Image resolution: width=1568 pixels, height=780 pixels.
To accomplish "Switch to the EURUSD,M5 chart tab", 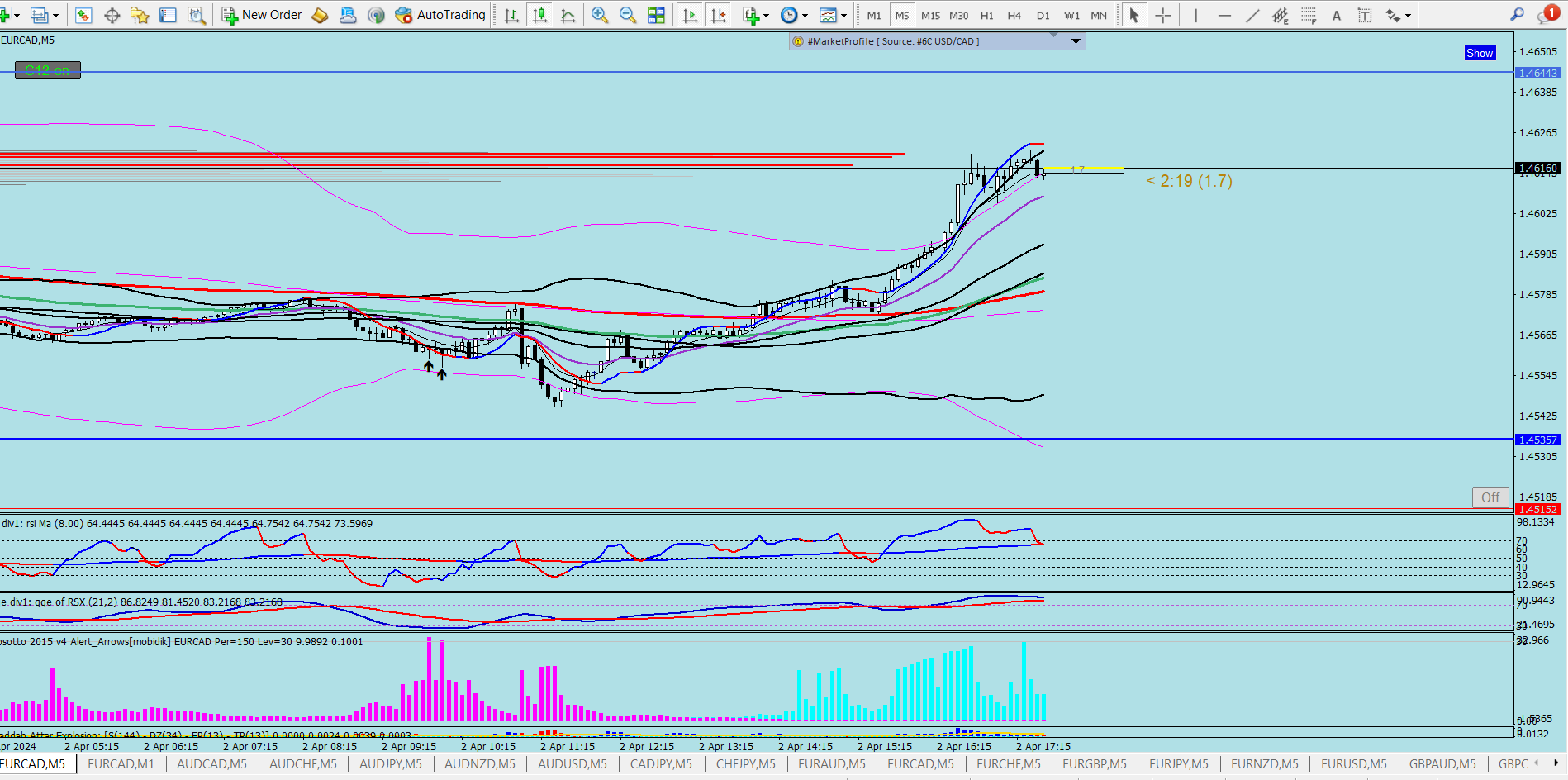I will pos(1354,764).
